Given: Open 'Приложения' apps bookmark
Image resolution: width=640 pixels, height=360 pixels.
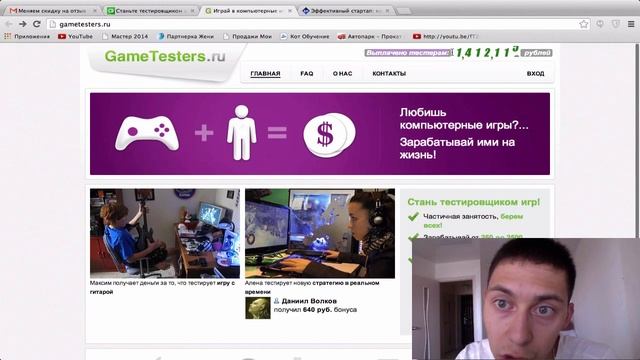Looking at the screenshot, I should (x=27, y=36).
